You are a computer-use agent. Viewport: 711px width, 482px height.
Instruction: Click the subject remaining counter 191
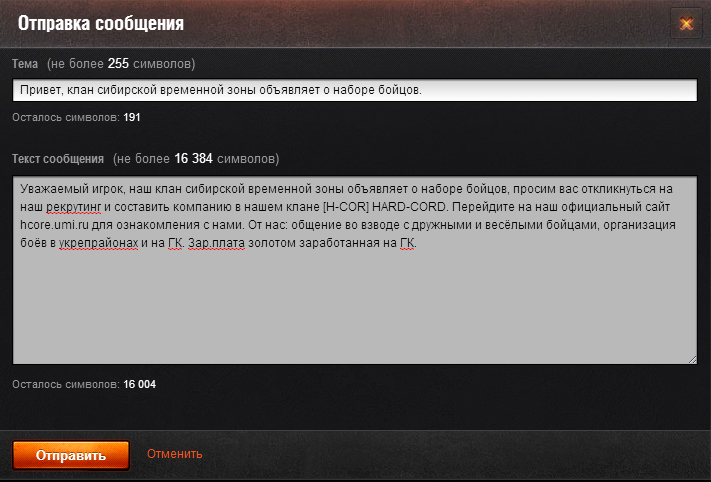click(132, 117)
